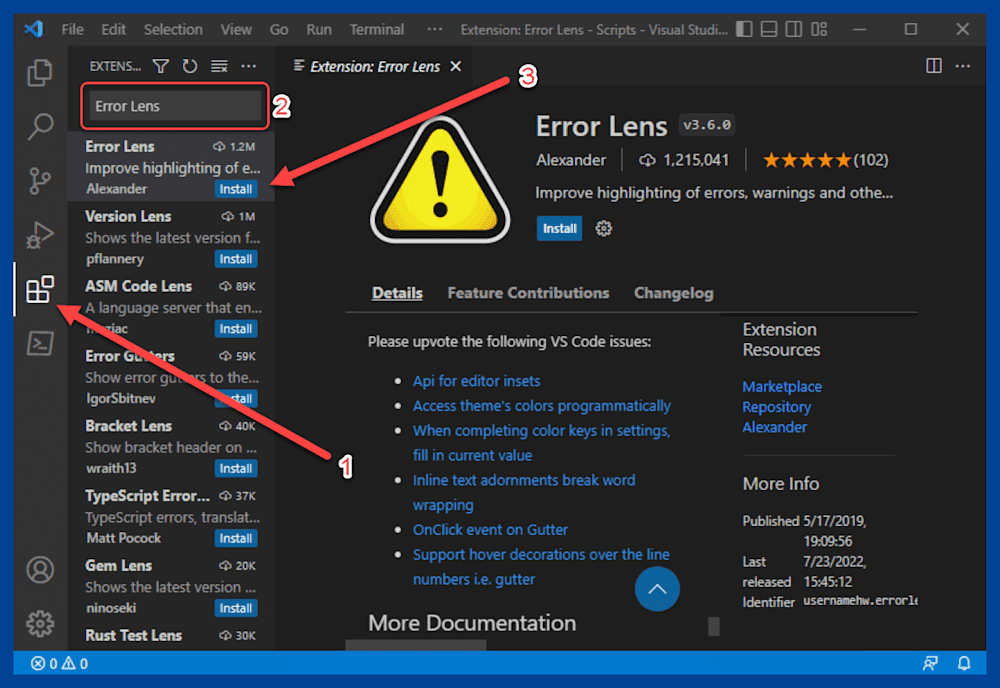Image resolution: width=1000 pixels, height=688 pixels.
Task: Split the editor to the right
Action: [x=934, y=66]
